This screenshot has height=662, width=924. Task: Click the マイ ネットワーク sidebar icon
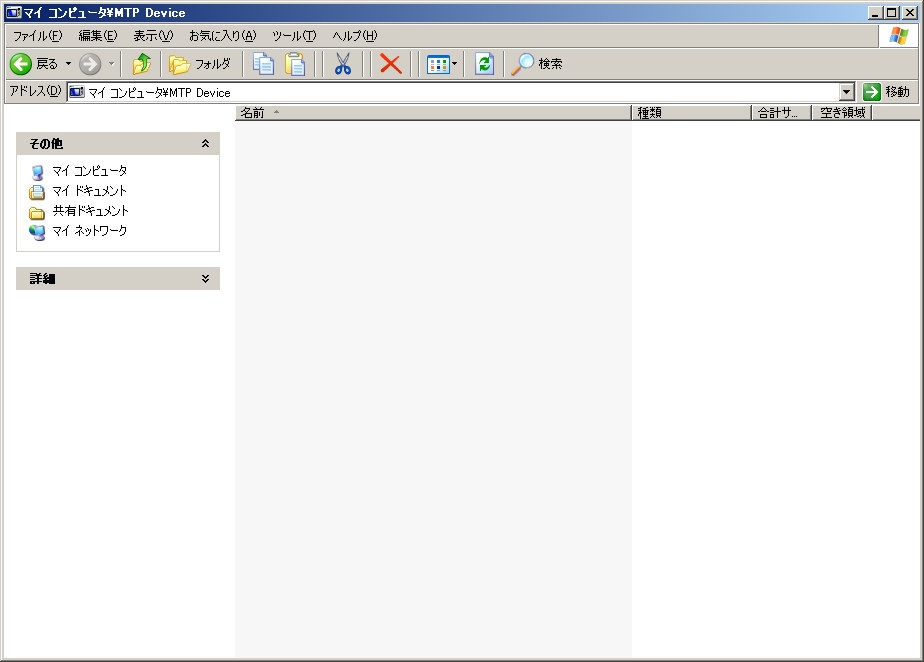point(37,232)
